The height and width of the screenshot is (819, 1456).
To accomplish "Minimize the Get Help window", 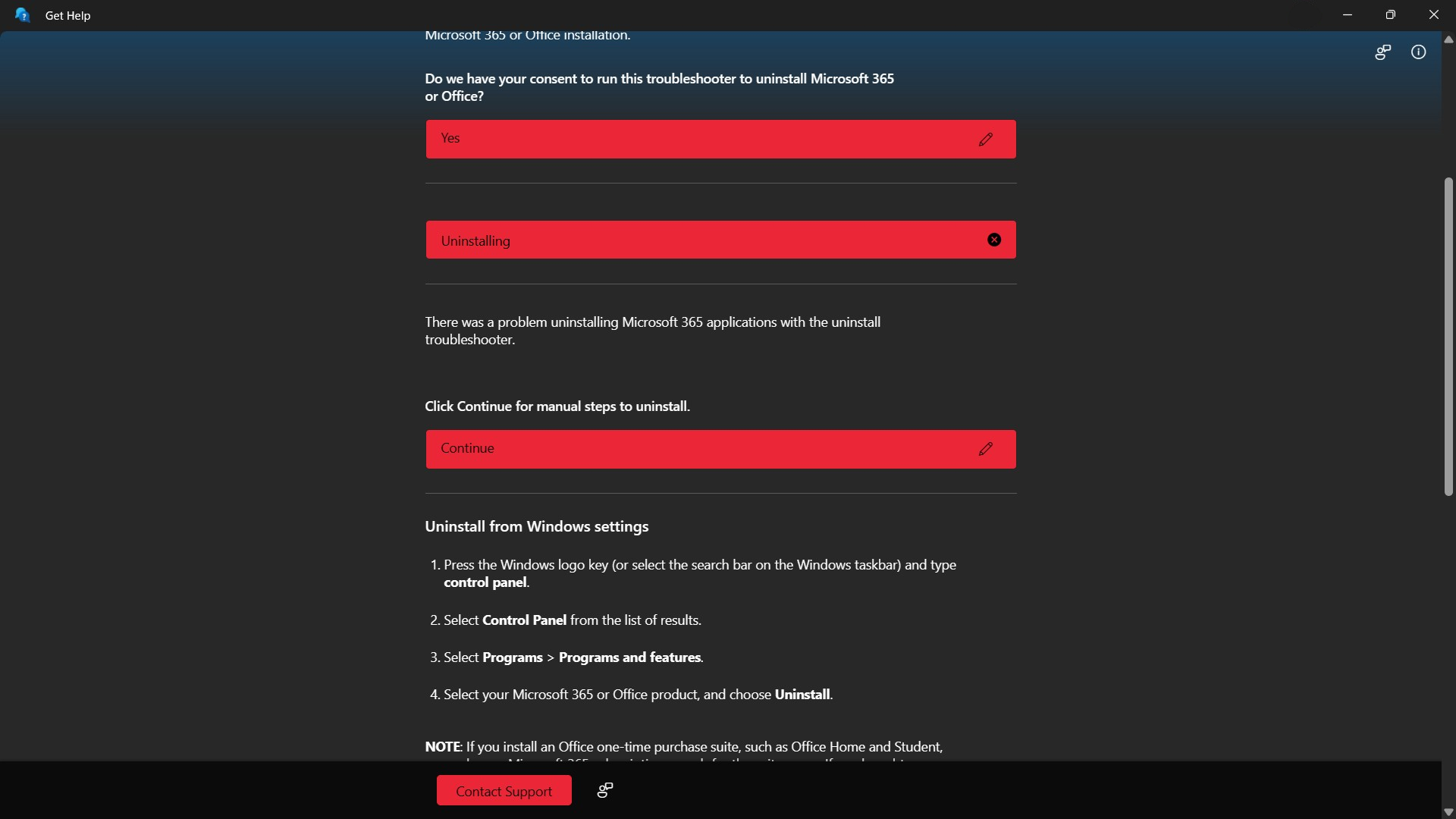I will point(1348,15).
